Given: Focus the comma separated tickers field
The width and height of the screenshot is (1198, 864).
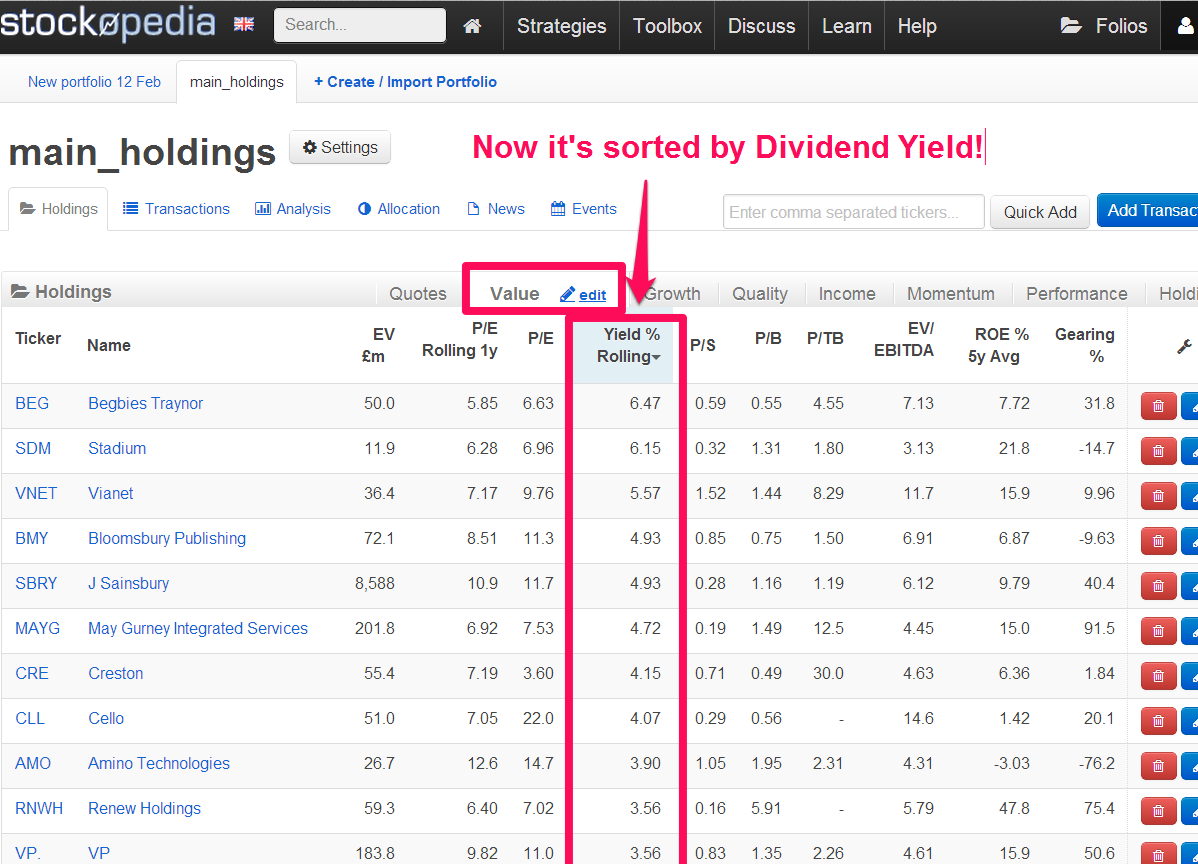Looking at the screenshot, I should coord(853,212).
